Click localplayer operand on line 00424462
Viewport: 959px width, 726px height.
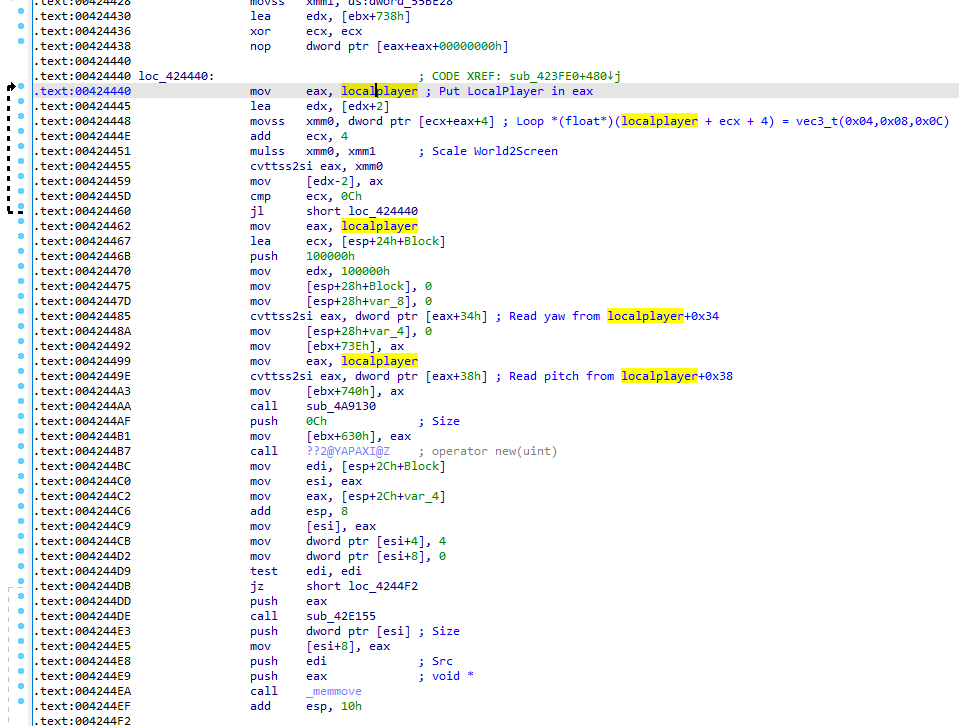click(379, 226)
